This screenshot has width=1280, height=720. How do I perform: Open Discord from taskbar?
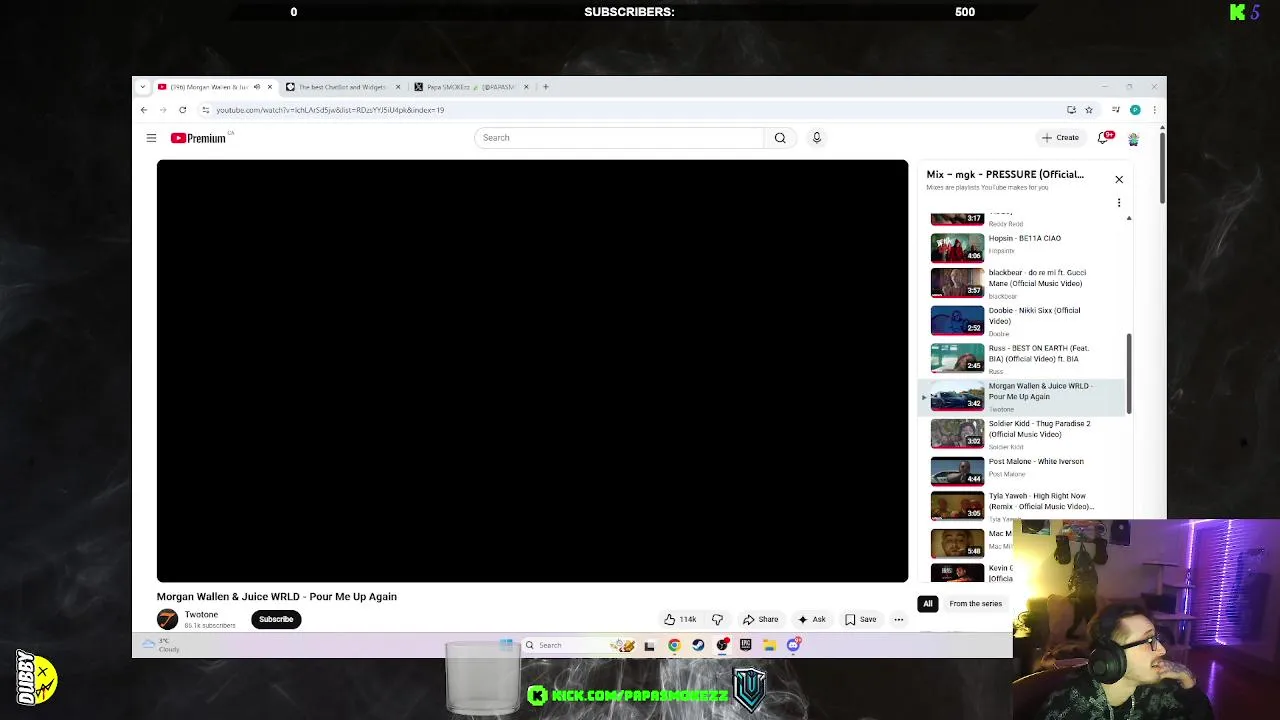794,645
